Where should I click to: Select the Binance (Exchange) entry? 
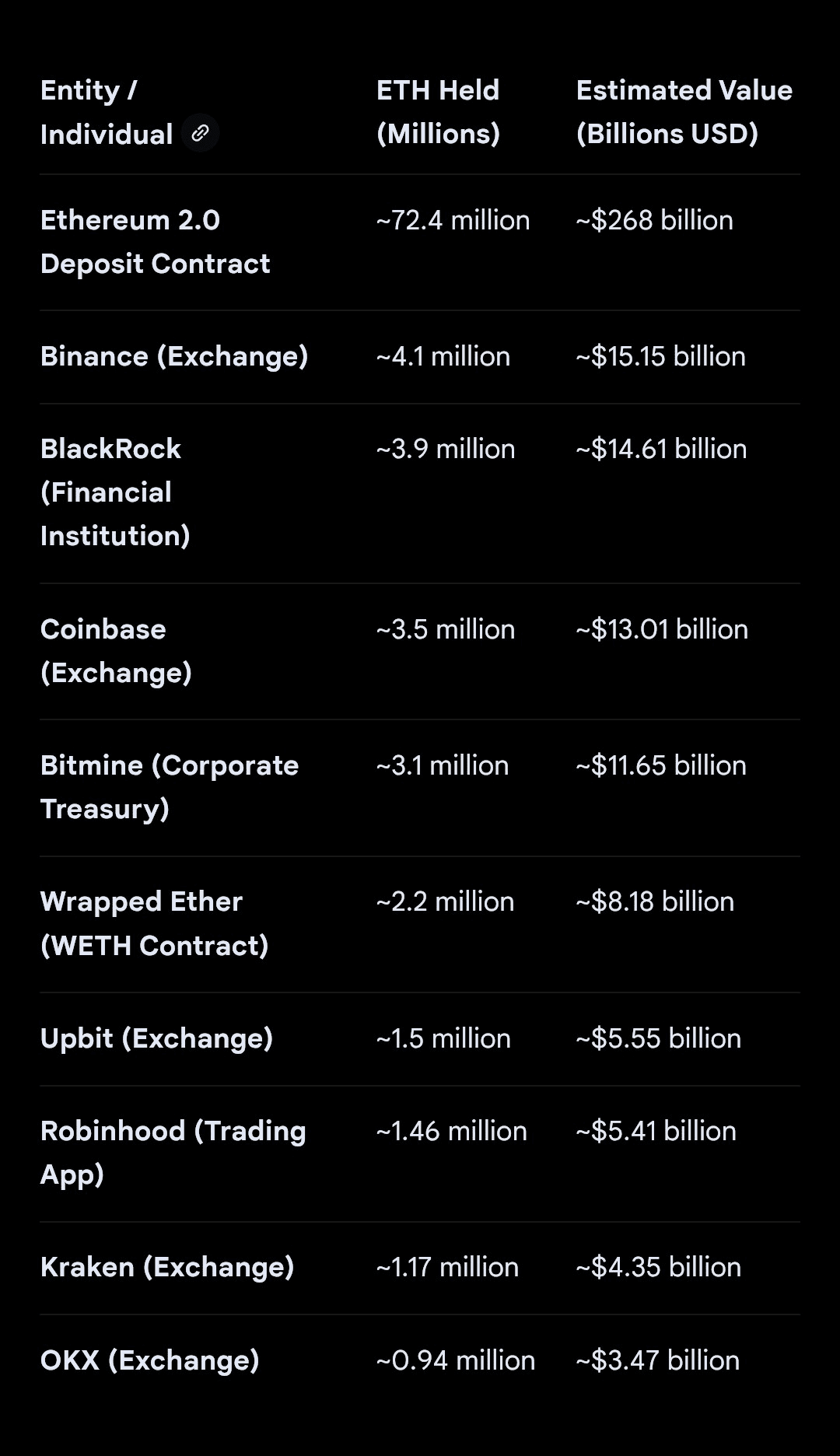174,356
